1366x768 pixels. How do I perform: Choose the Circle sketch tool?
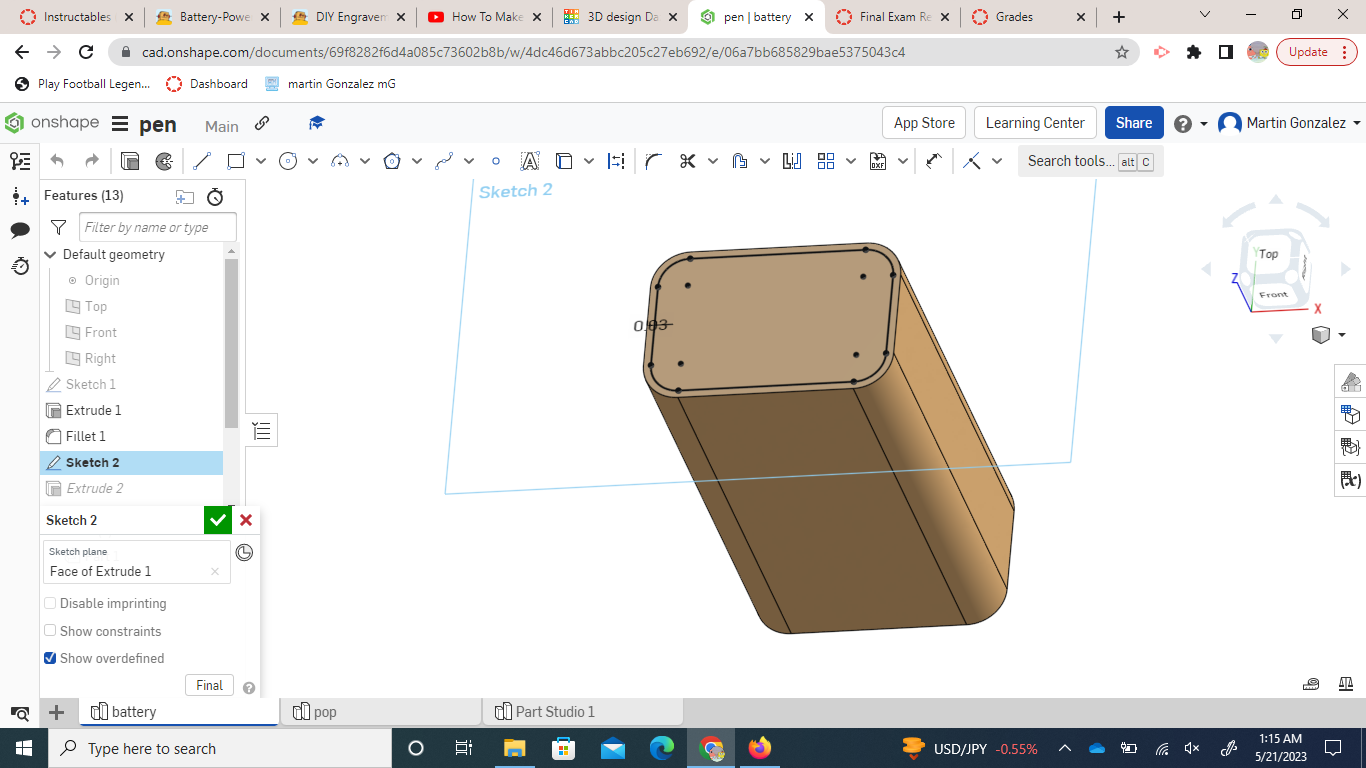(x=288, y=160)
